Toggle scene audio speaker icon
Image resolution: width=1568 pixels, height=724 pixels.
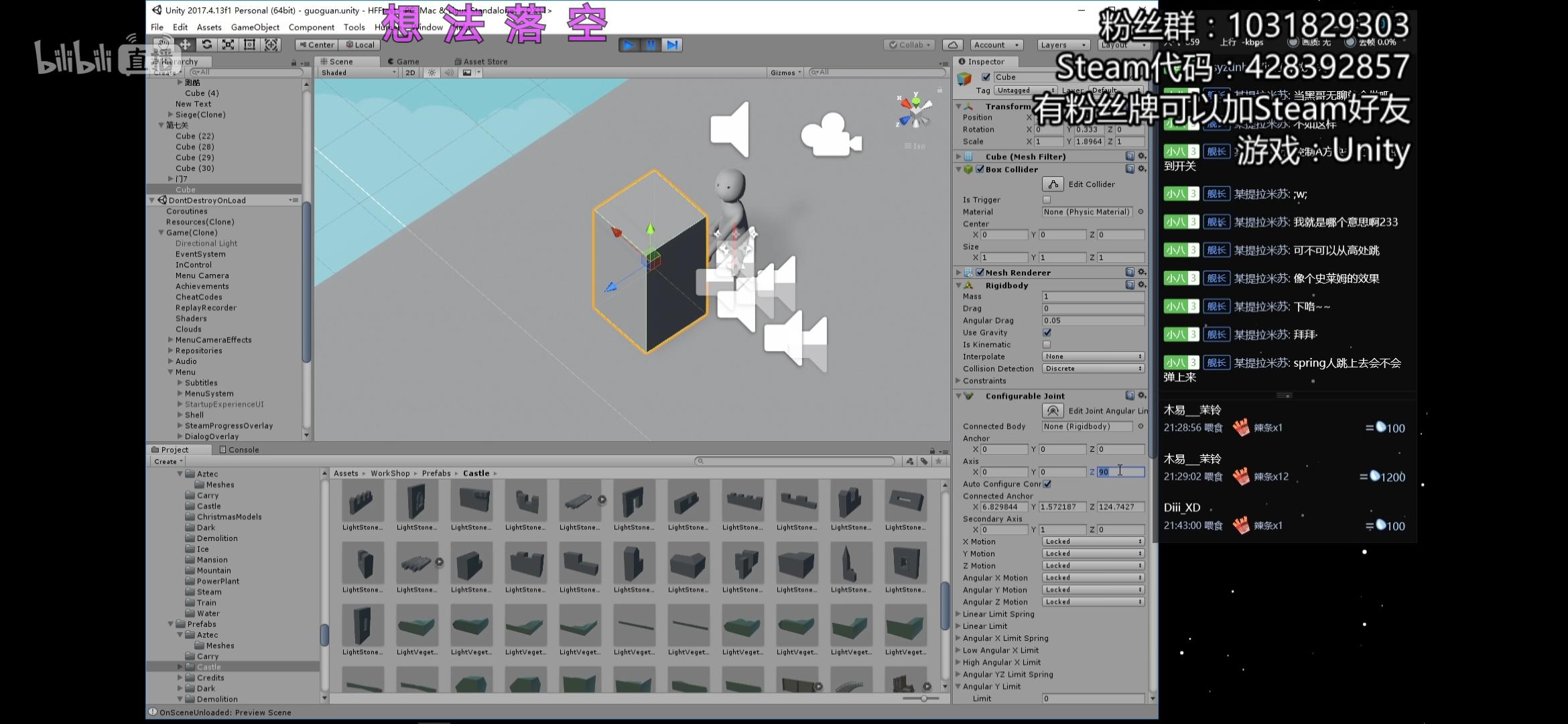pos(448,72)
